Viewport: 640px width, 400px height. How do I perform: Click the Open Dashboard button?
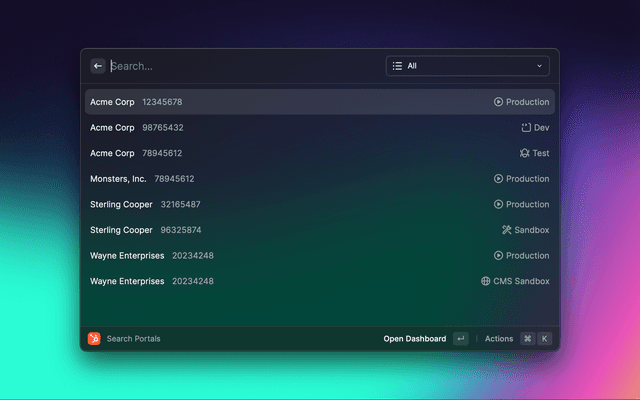coord(415,339)
